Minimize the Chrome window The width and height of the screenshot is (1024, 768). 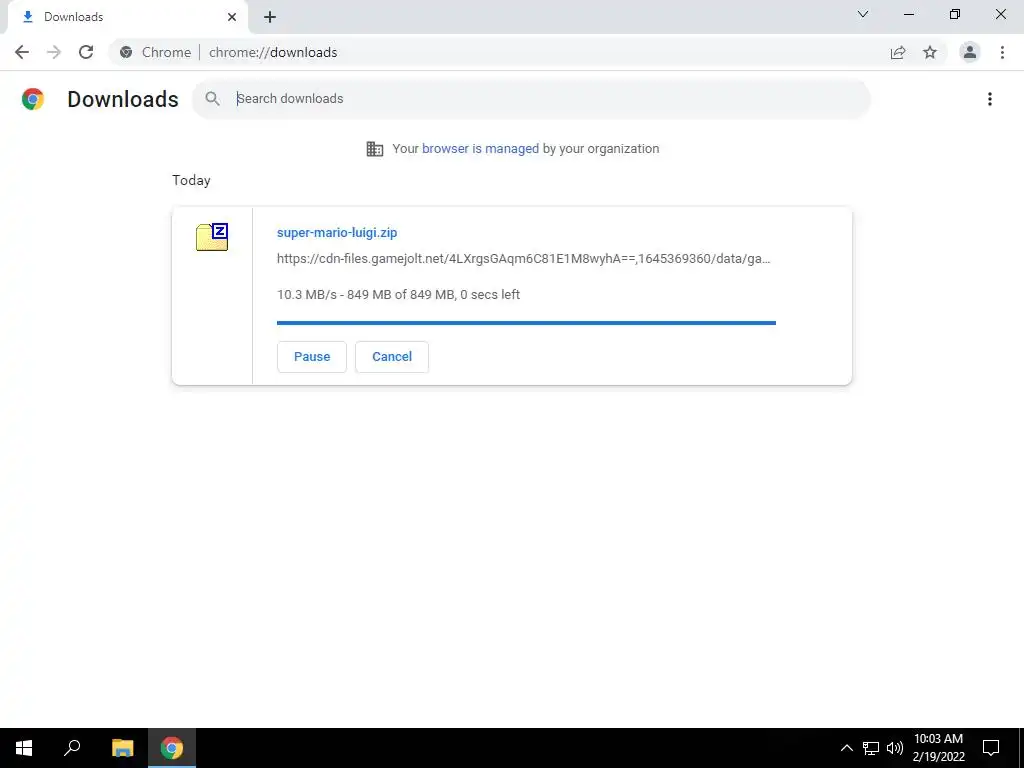pos(909,14)
